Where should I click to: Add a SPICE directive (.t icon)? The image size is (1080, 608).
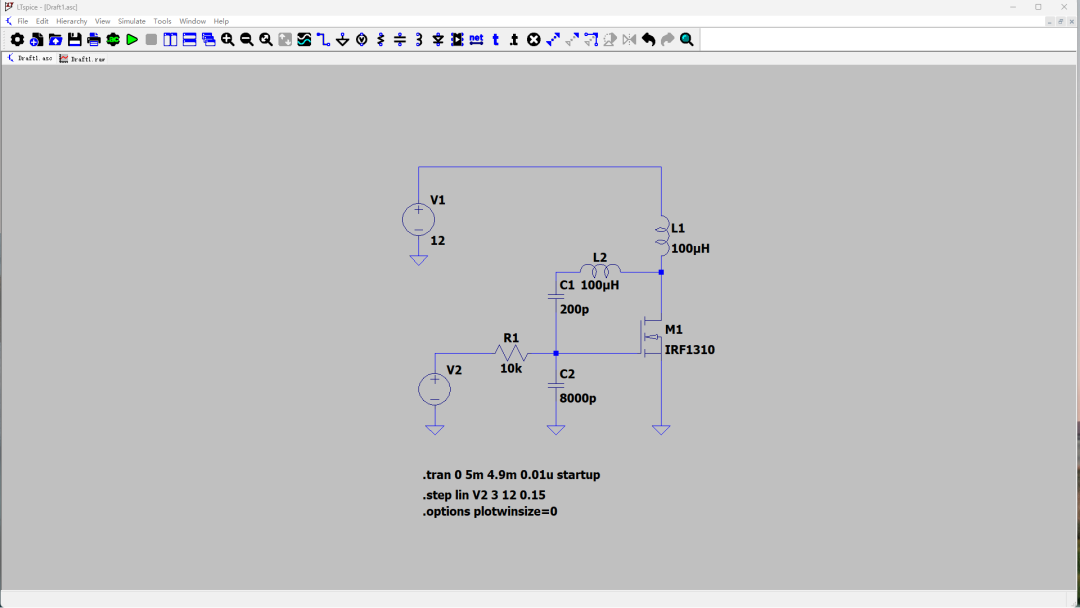coord(514,40)
